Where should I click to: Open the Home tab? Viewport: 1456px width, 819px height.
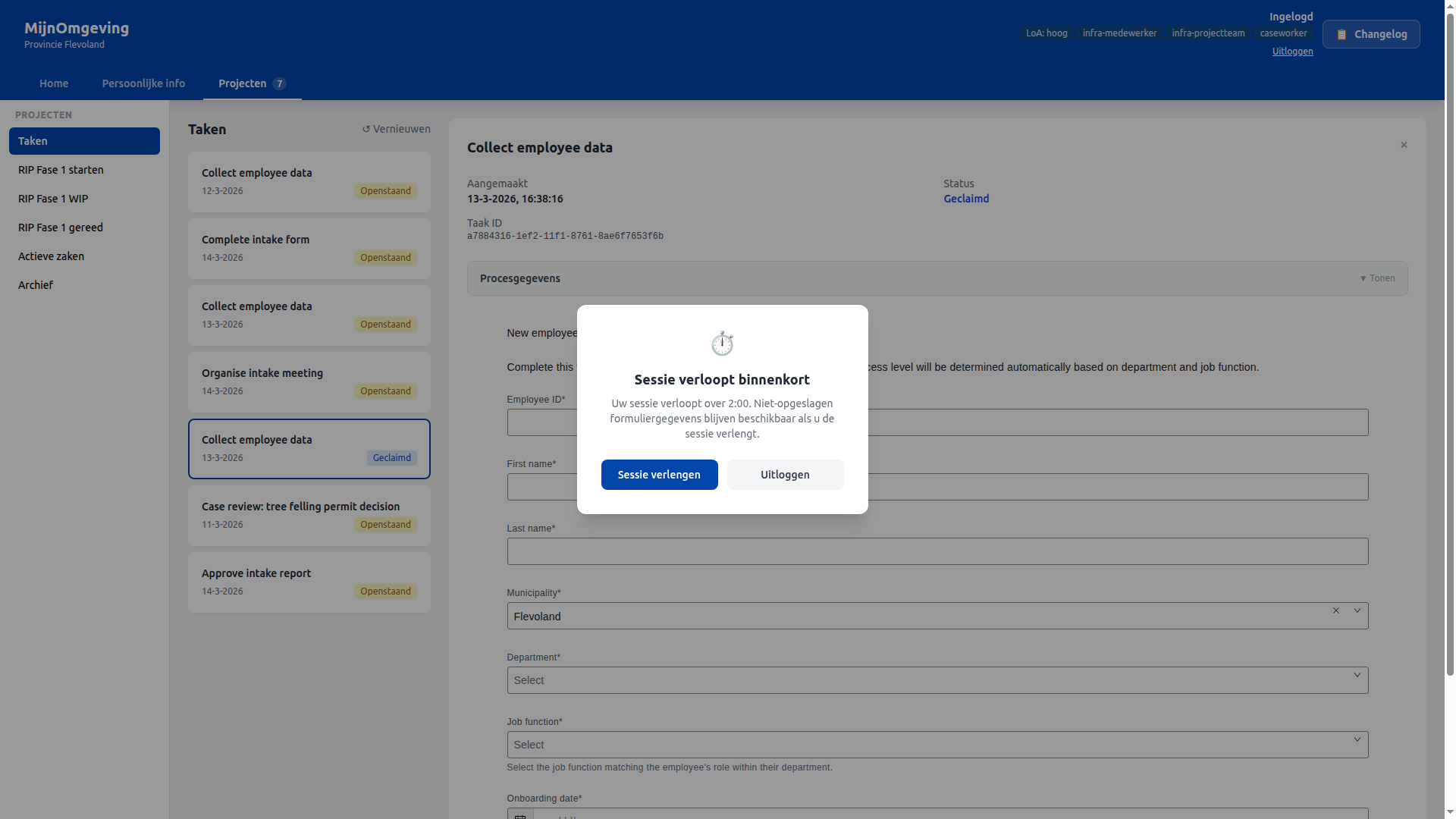pyautogui.click(x=53, y=83)
